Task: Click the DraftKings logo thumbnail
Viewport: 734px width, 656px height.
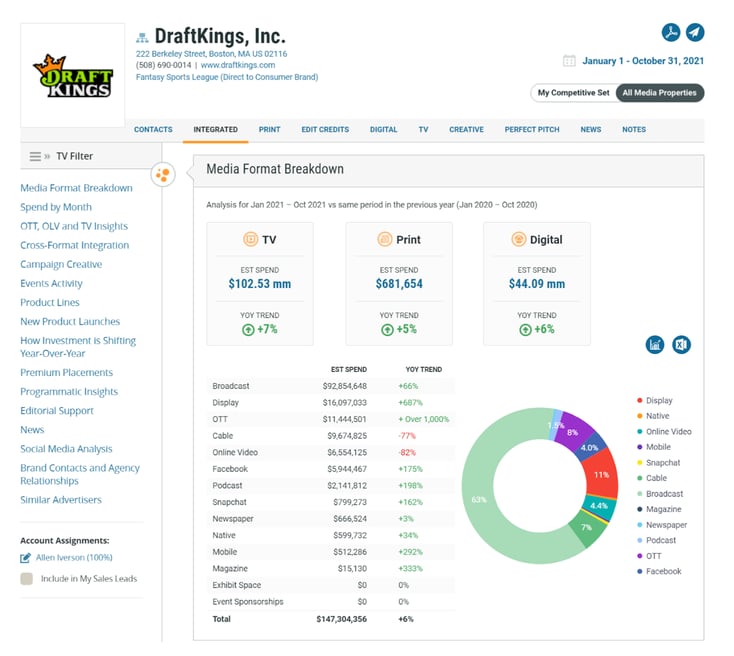Action: (73, 76)
